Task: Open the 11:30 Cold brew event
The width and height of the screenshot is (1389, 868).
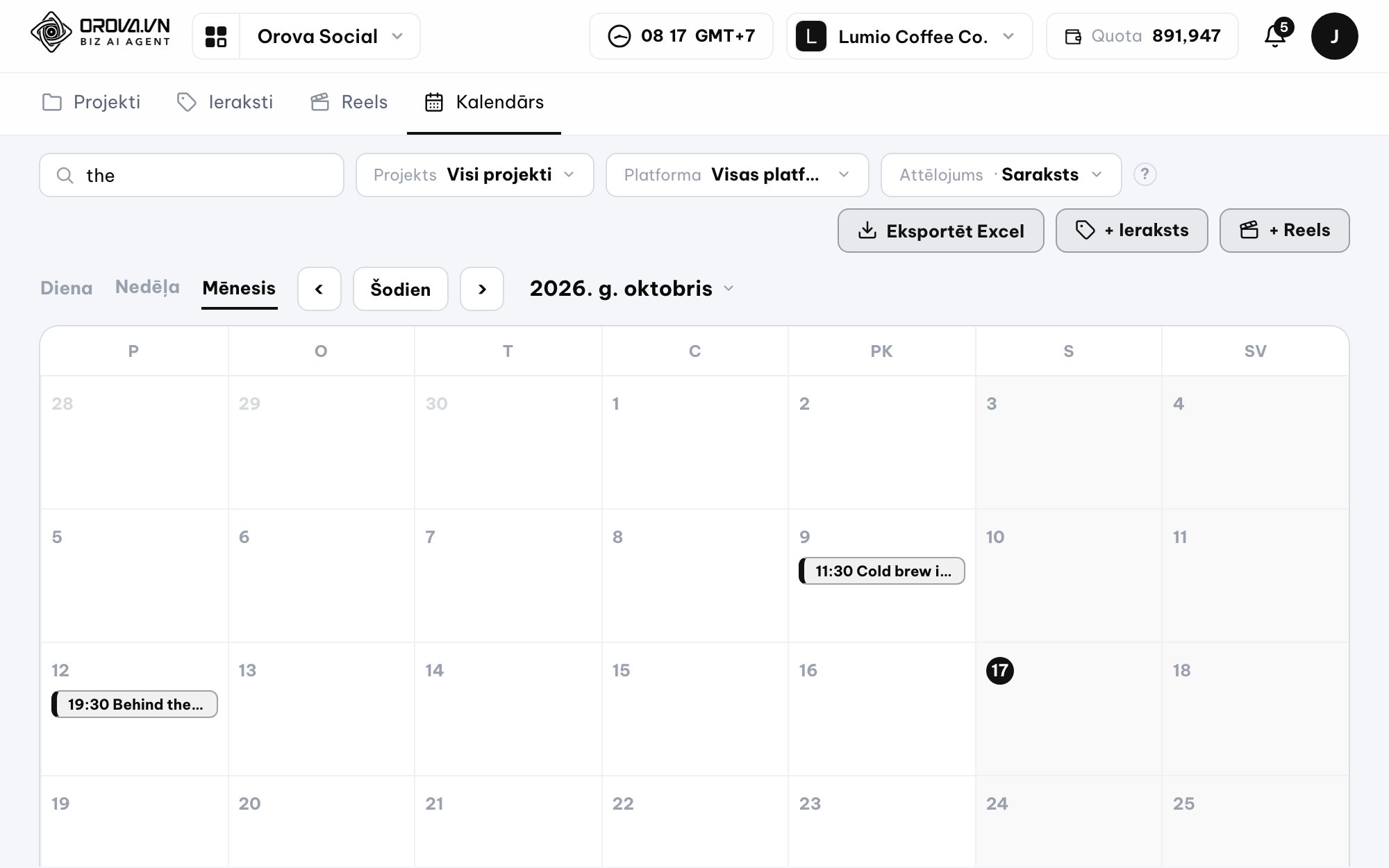Action: coord(882,571)
